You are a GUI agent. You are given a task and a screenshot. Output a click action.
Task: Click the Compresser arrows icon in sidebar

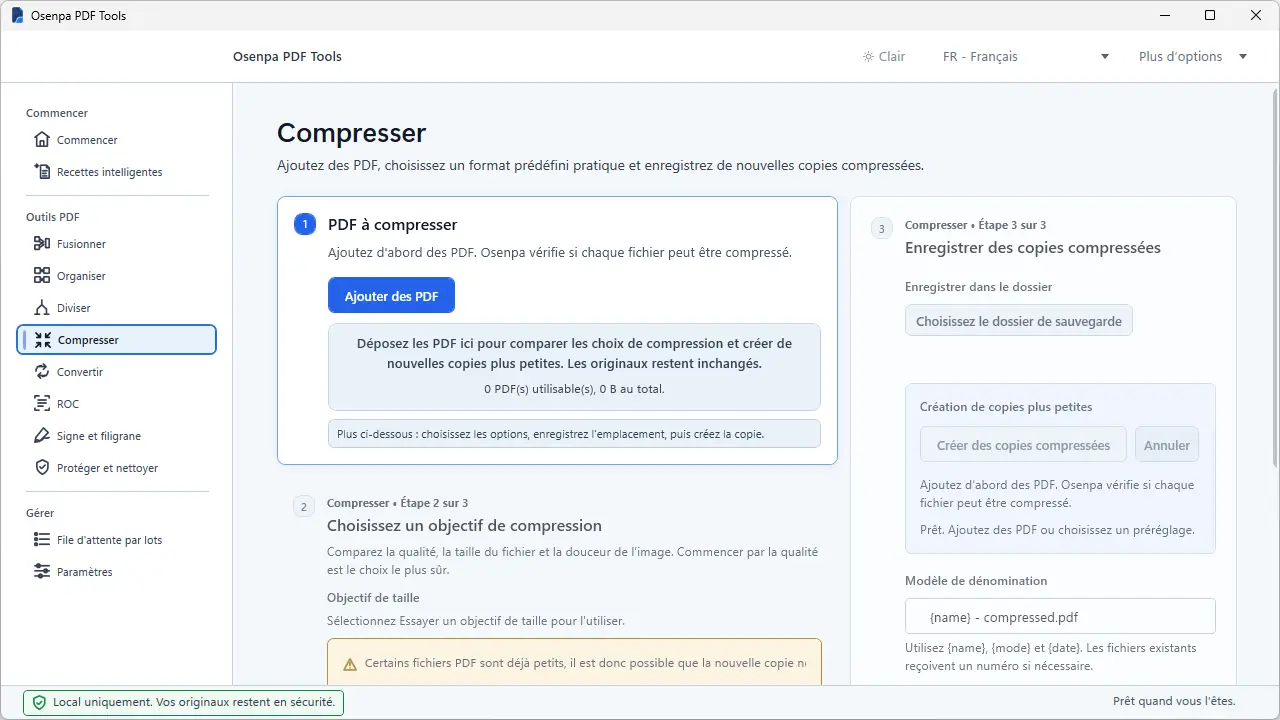click(43, 340)
